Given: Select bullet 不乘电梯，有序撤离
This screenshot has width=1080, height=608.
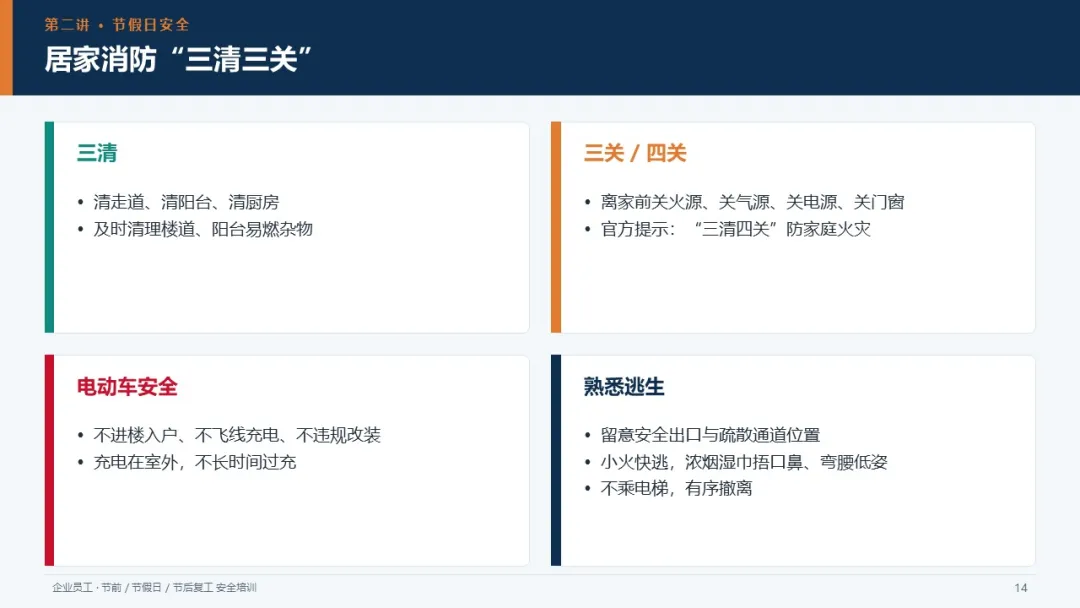Looking at the screenshot, I should (676, 488).
